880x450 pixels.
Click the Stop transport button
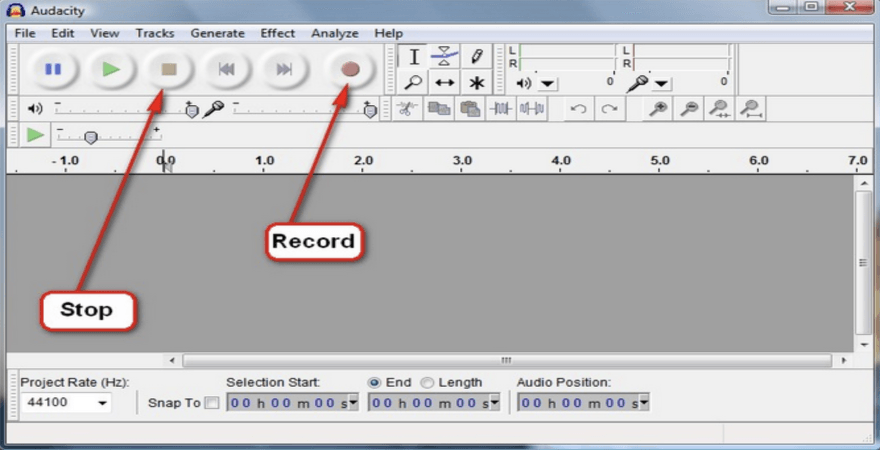pos(169,69)
